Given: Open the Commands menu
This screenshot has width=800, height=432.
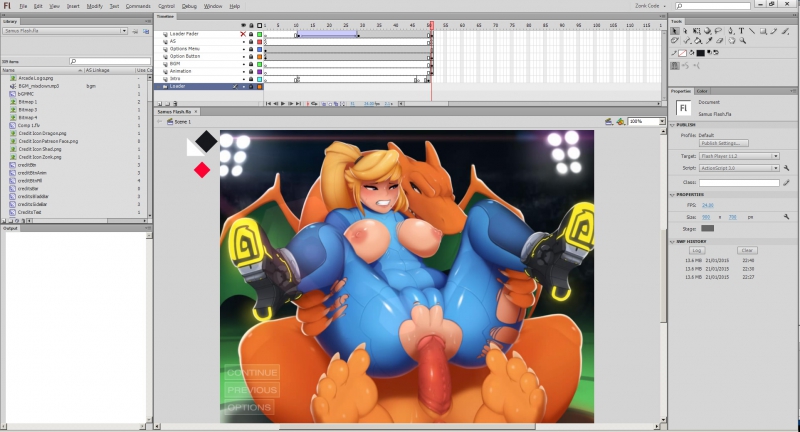Looking at the screenshot, I should coord(138,6).
